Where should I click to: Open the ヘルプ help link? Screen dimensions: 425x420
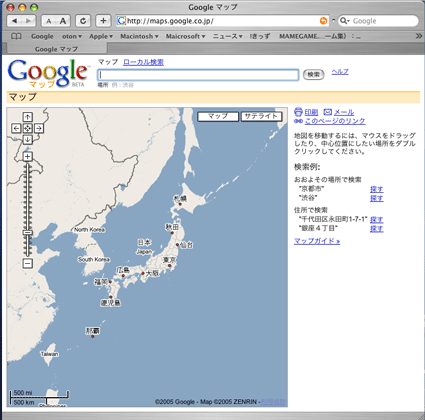click(340, 72)
